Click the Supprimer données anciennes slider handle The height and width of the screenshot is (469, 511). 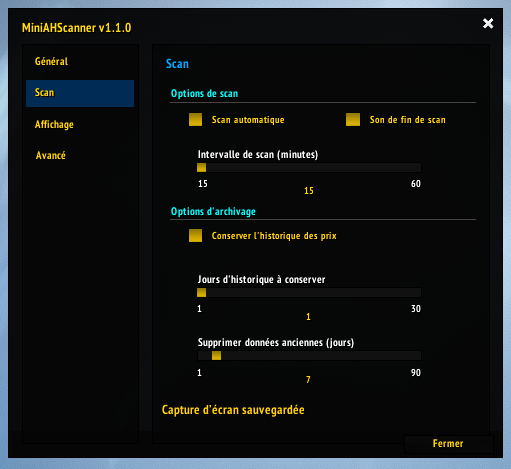(216, 356)
